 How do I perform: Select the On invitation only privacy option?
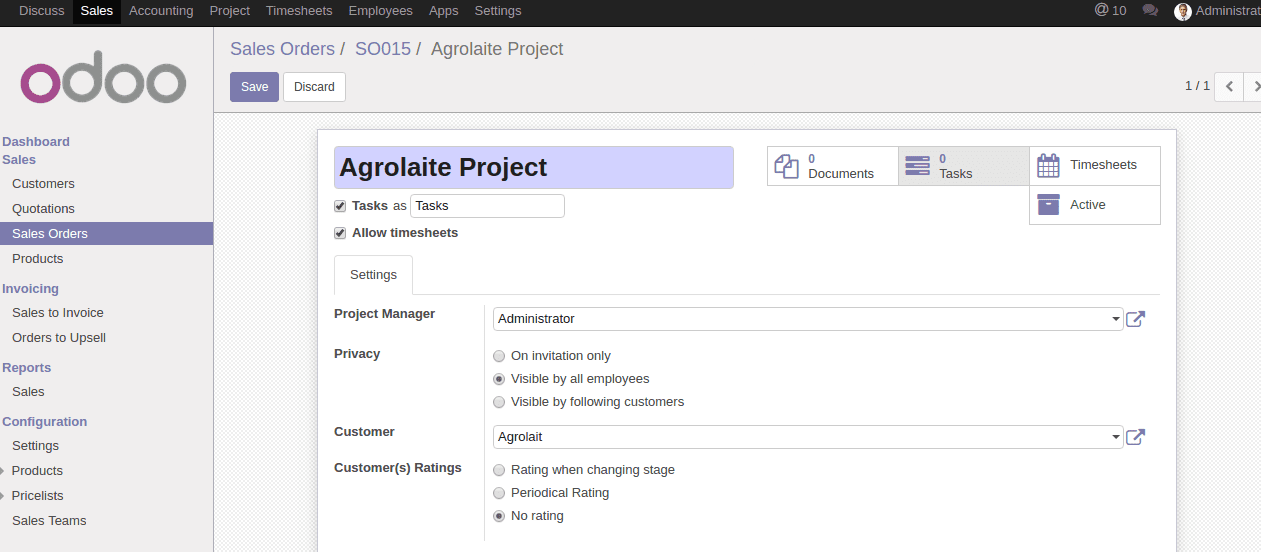point(499,356)
